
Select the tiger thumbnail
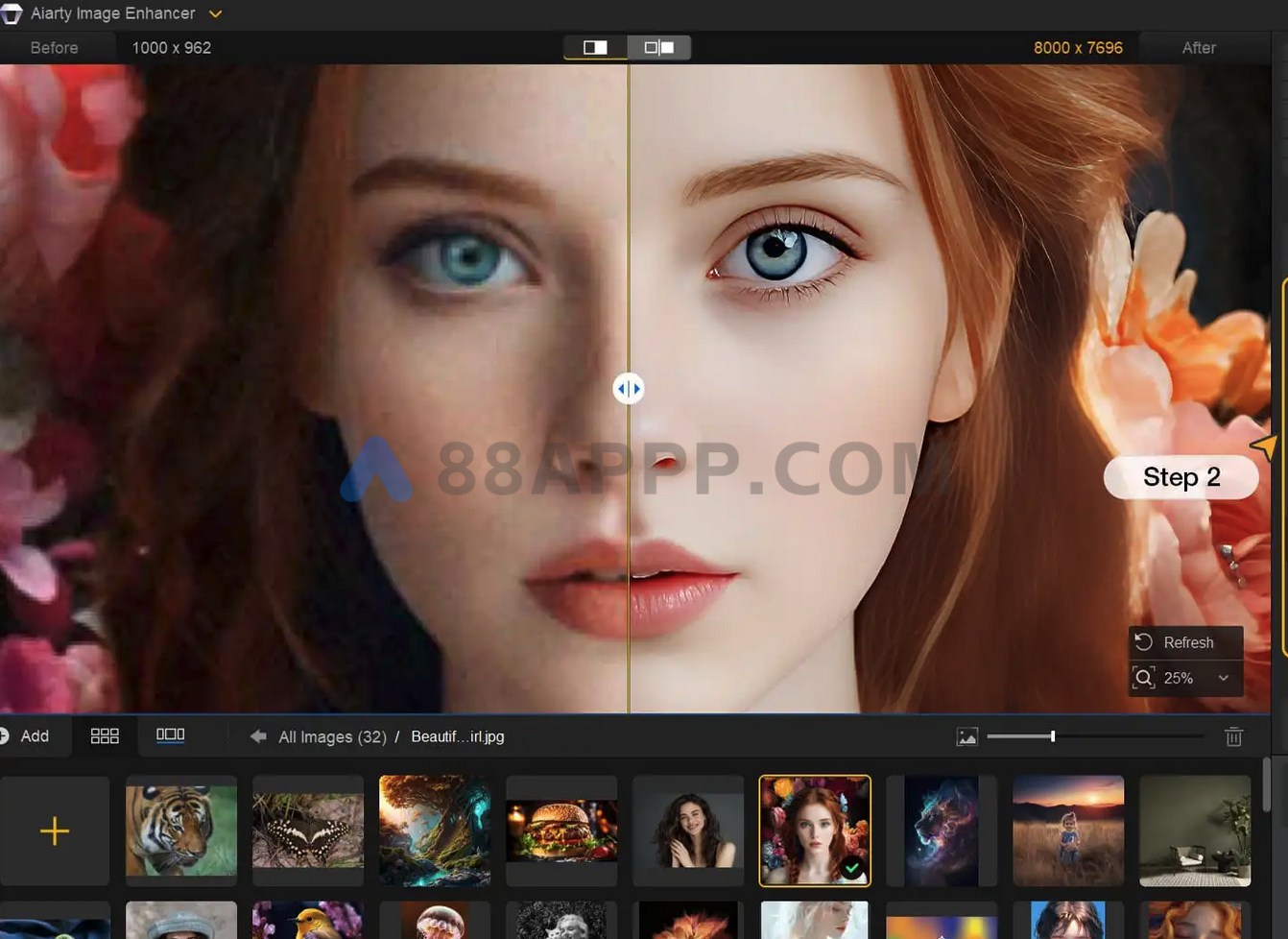181,831
